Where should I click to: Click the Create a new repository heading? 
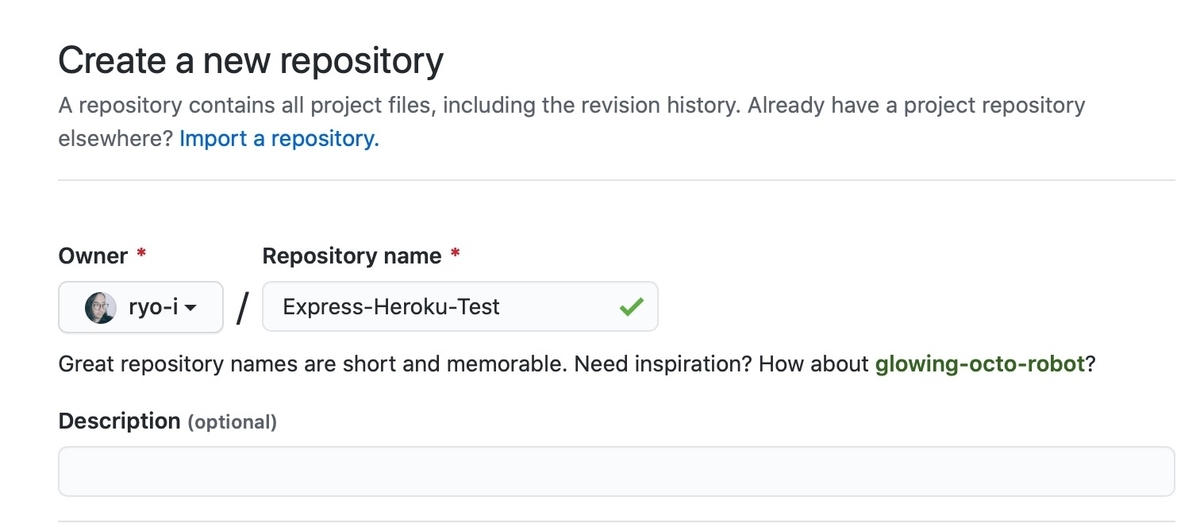tap(251, 61)
